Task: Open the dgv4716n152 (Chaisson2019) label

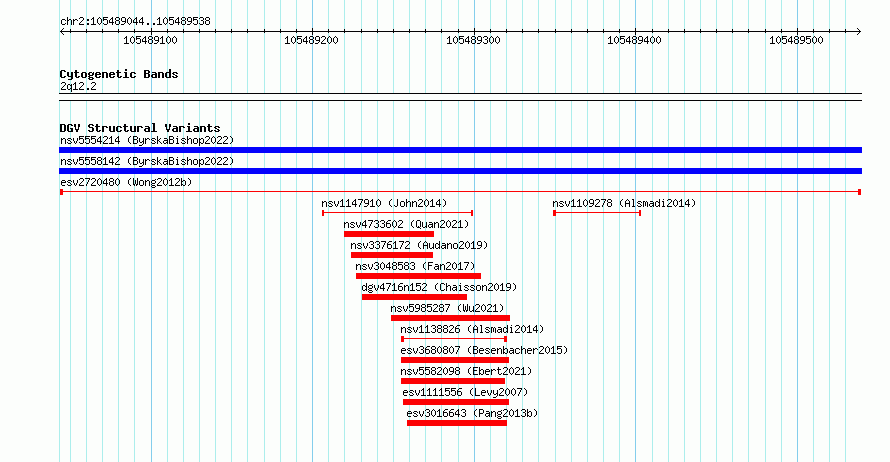Action: point(439,287)
